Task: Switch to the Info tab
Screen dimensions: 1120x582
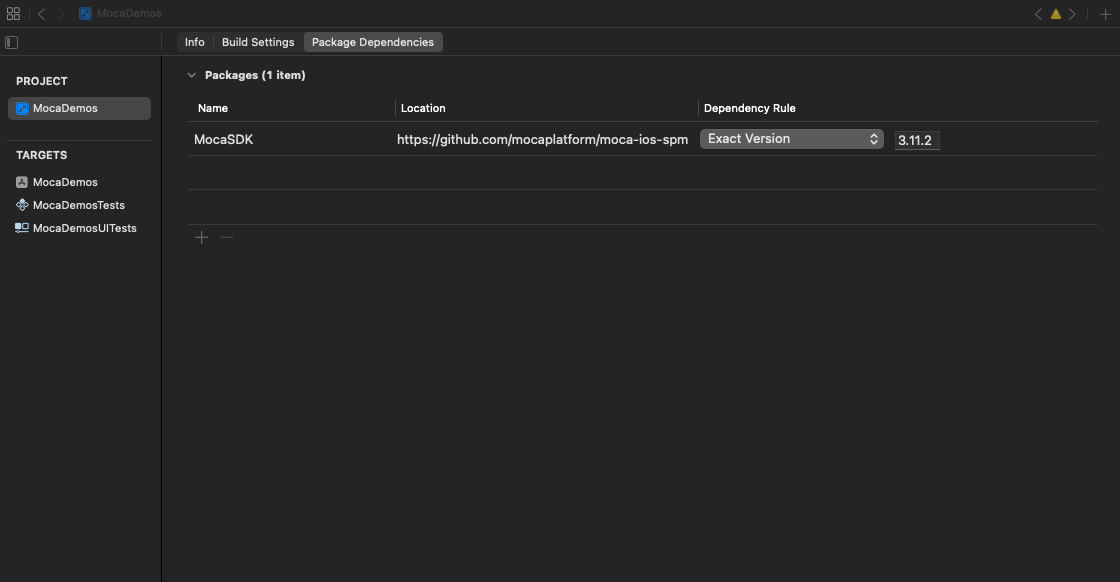Action: click(194, 42)
